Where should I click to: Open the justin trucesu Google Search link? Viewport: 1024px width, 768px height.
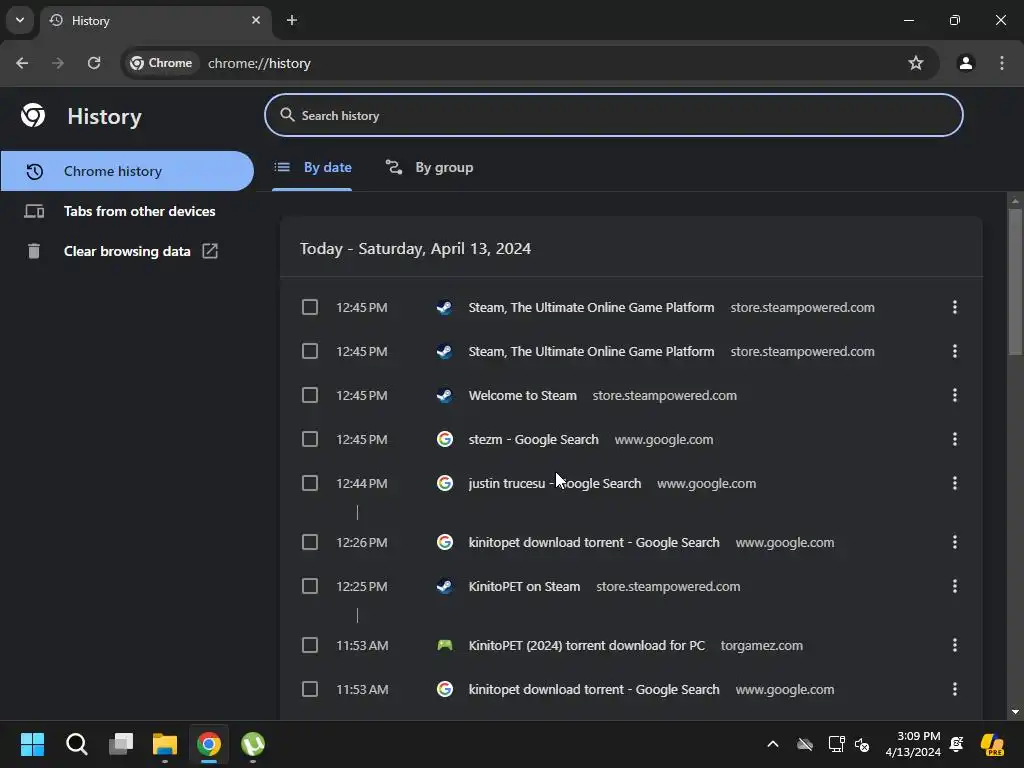[x=554, y=483]
